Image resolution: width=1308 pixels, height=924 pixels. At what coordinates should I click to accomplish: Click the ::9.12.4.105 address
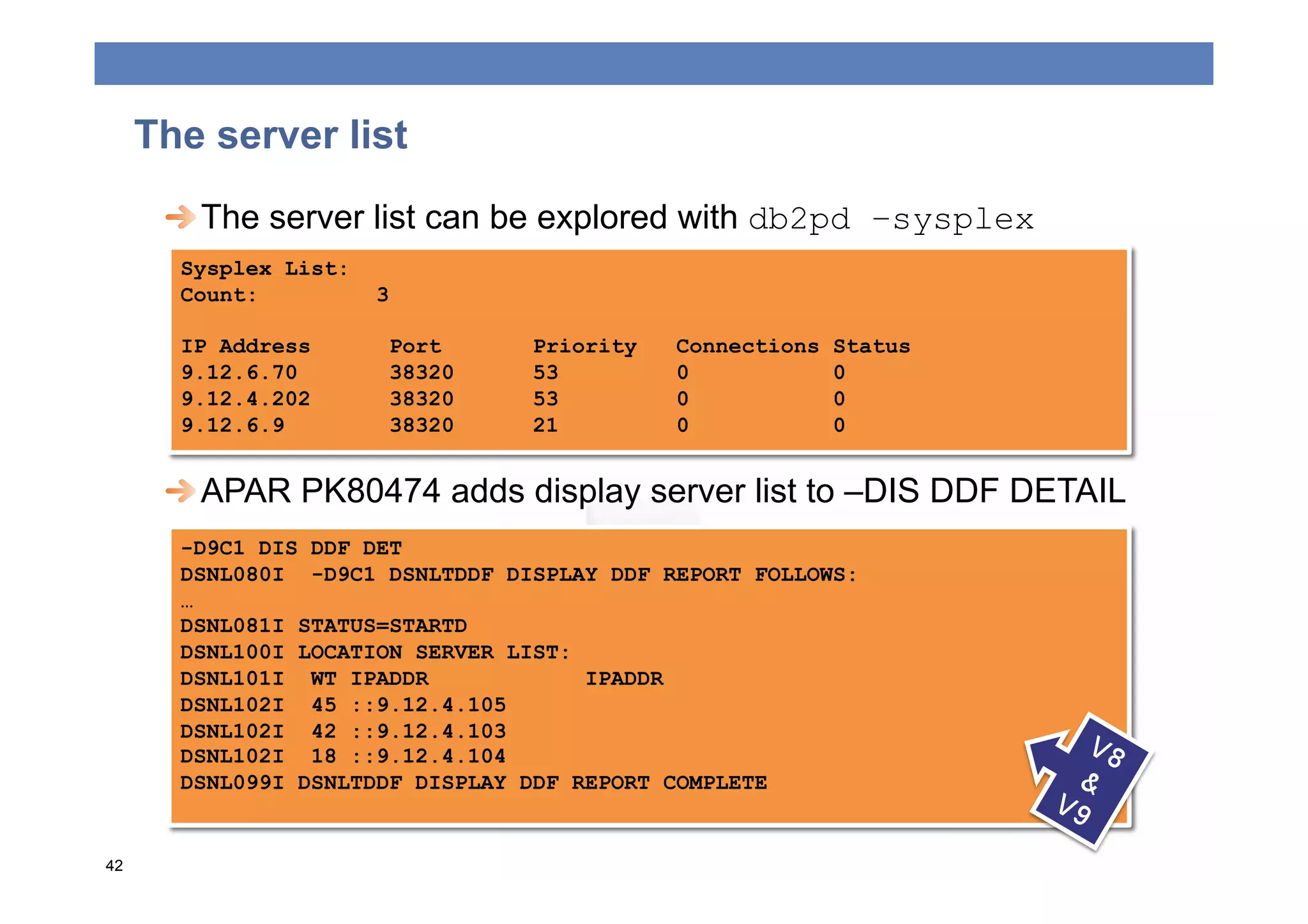429,704
